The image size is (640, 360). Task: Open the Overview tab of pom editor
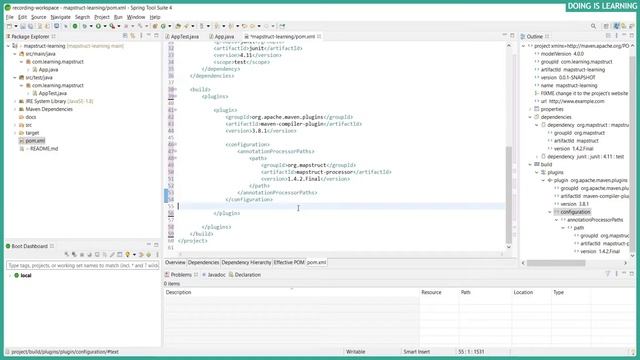(x=175, y=262)
